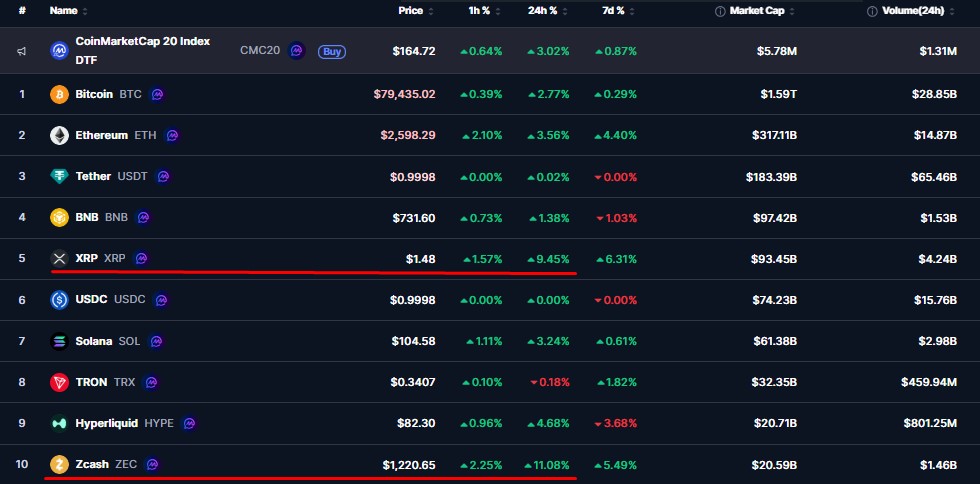Click the Tether coin logo

click(59, 177)
